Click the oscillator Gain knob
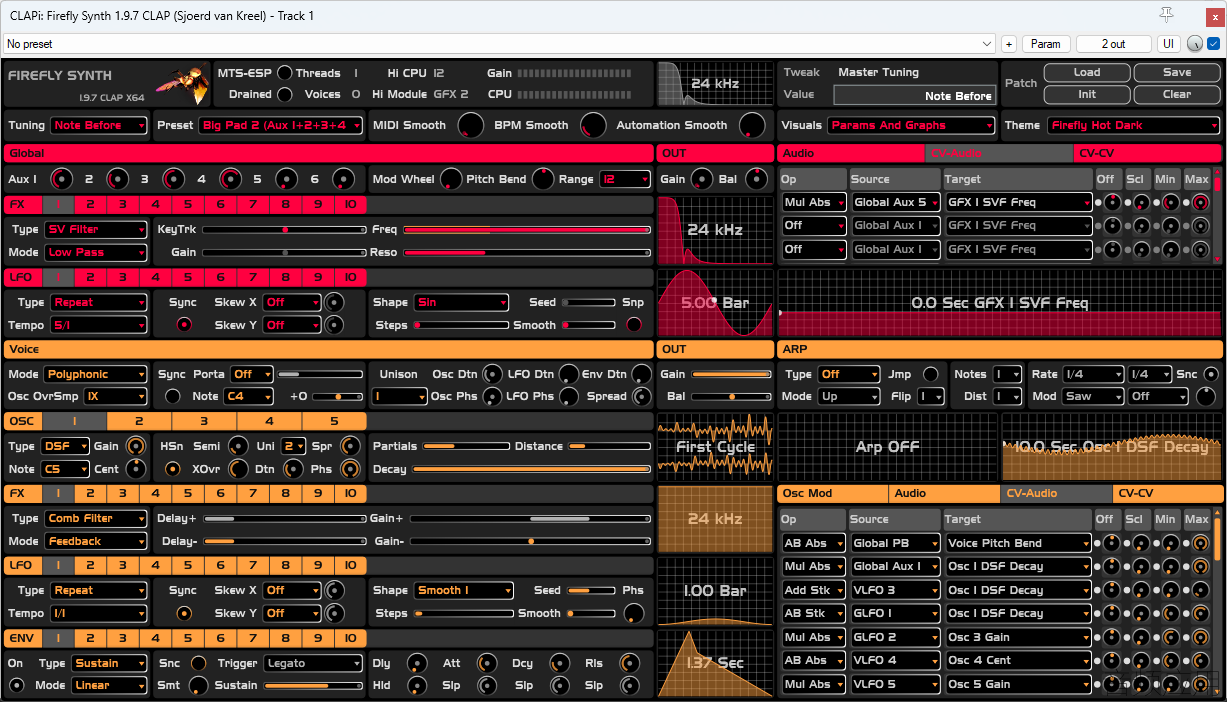Image resolution: width=1227 pixels, height=702 pixels. coord(135,446)
